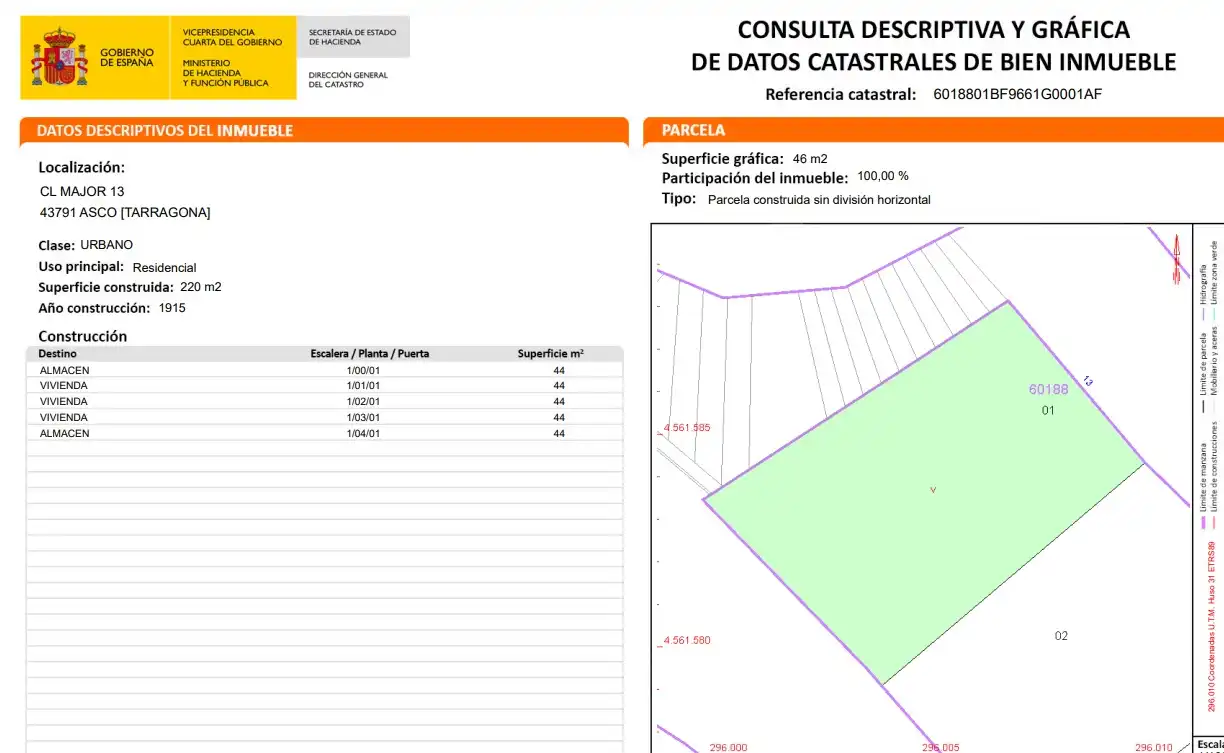Select construction year '1915'
Viewport: 1224px width, 753px height.
[172, 308]
